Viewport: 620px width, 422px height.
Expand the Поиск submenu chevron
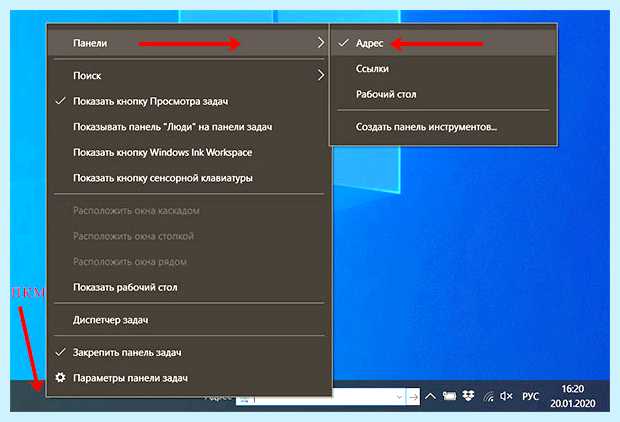click(x=321, y=75)
